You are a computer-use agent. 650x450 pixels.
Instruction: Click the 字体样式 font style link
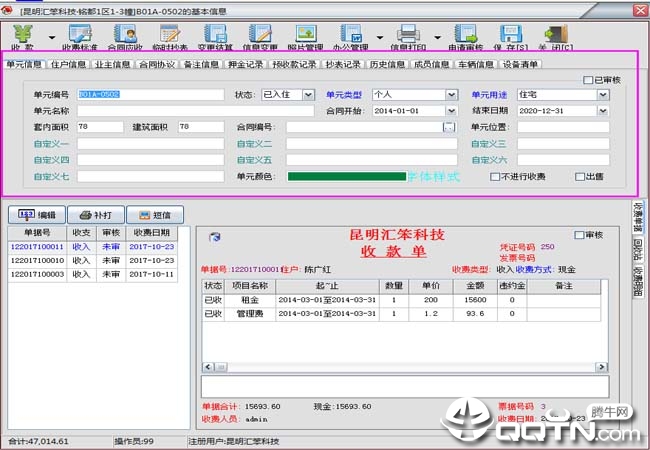pyautogui.click(x=434, y=177)
